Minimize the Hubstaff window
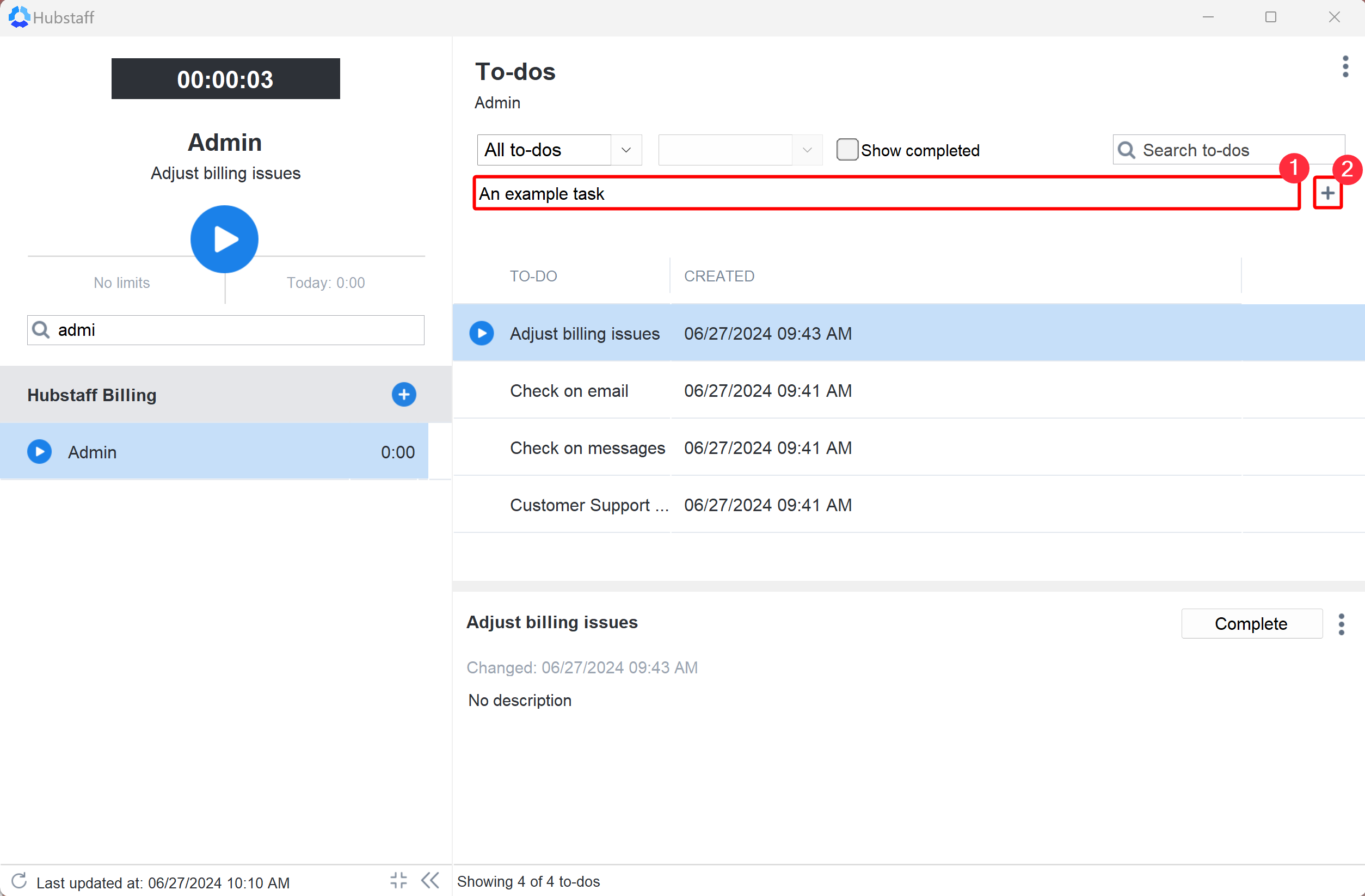This screenshot has height=896, width=1365. pyautogui.click(x=1208, y=17)
